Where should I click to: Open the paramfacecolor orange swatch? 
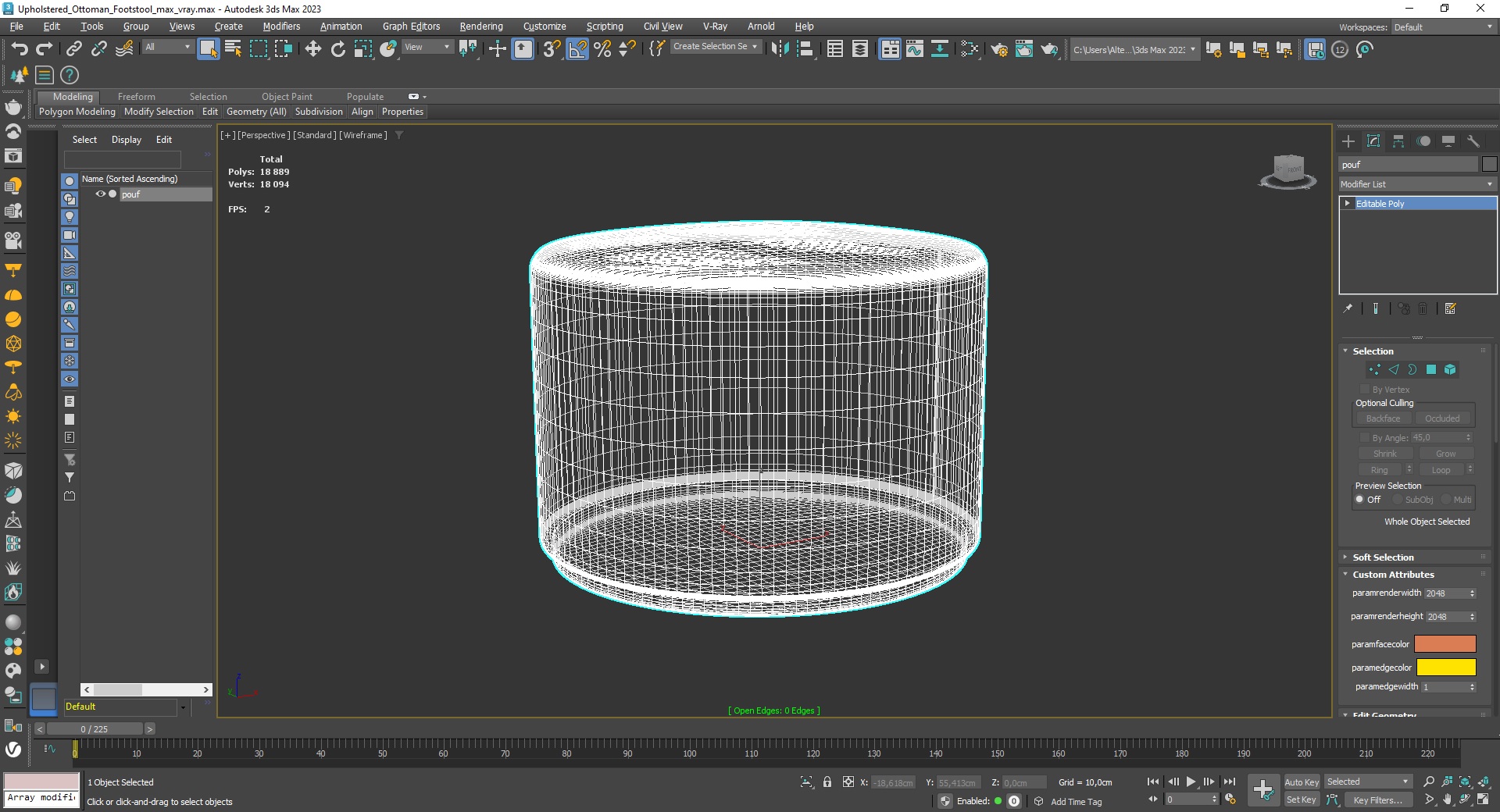click(1445, 644)
